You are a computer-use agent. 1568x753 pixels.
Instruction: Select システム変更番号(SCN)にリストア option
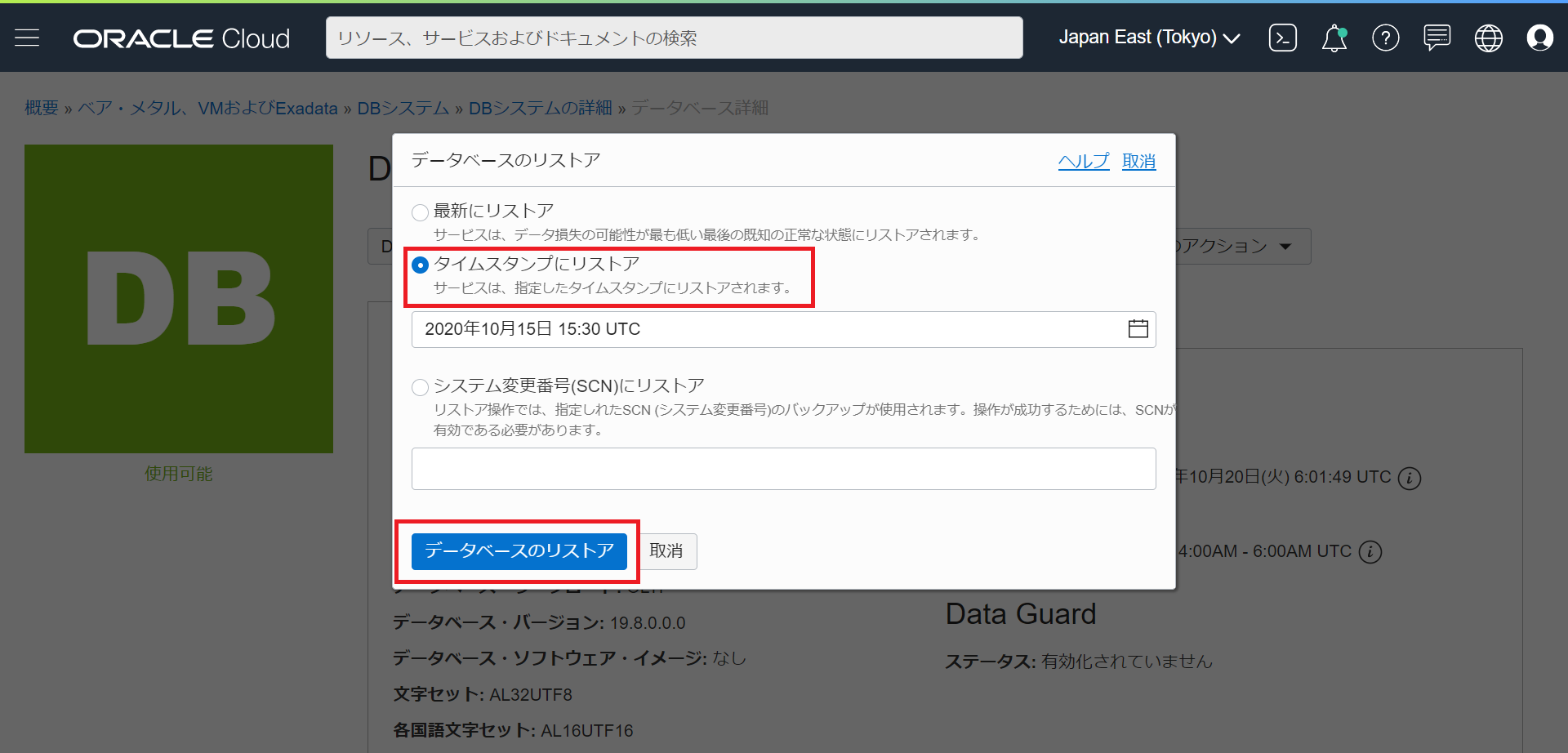click(x=420, y=386)
